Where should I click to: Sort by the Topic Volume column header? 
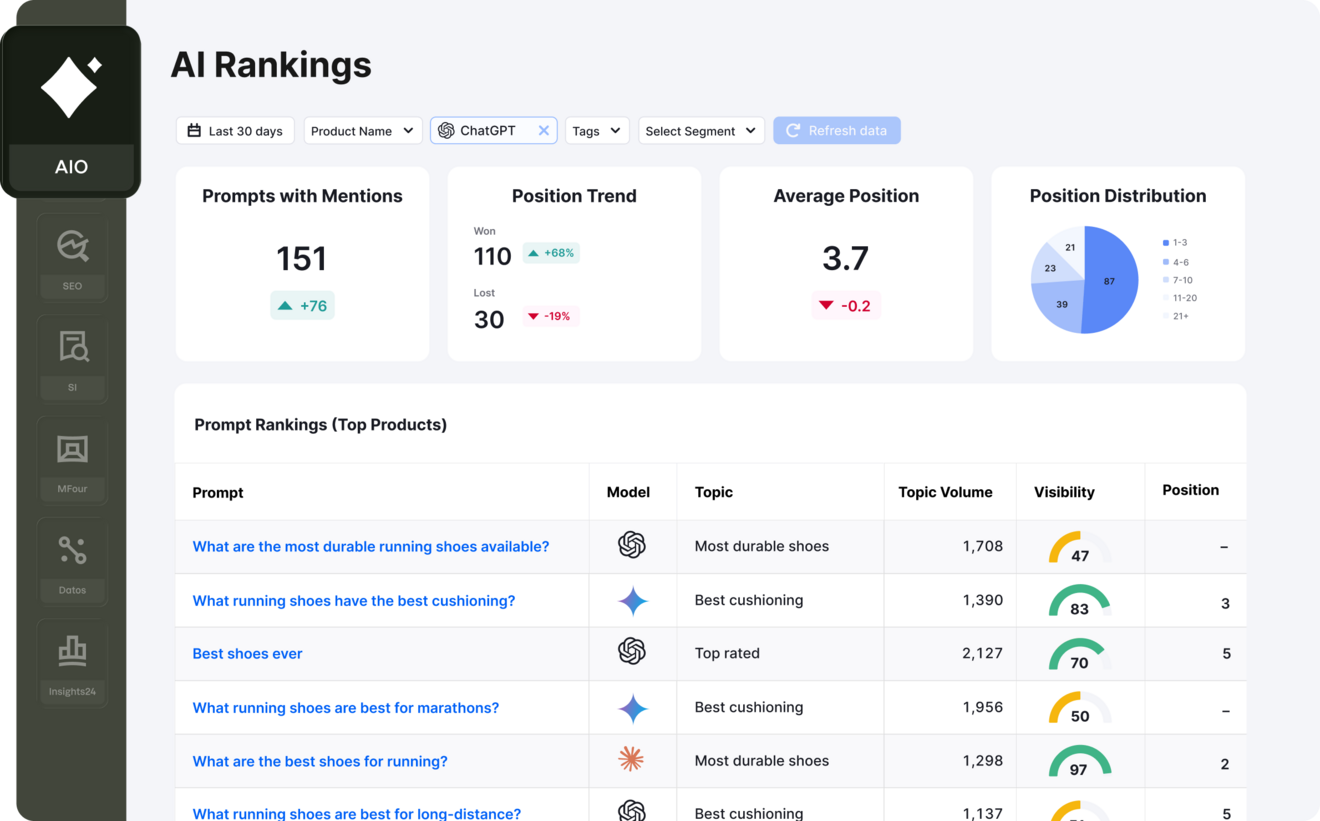pos(945,492)
